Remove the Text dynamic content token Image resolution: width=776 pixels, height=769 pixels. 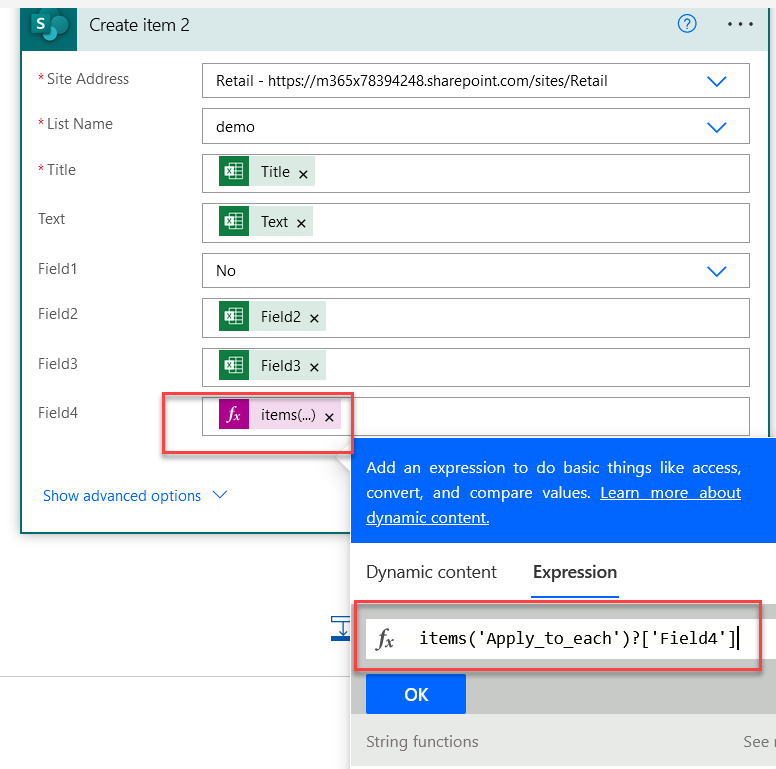(301, 223)
